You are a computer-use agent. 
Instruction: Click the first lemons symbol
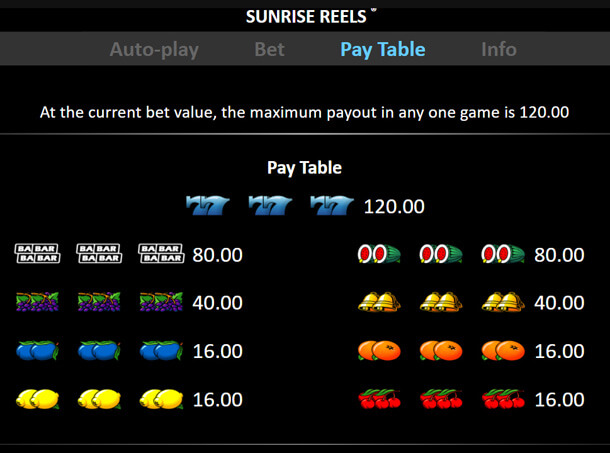coord(37,399)
